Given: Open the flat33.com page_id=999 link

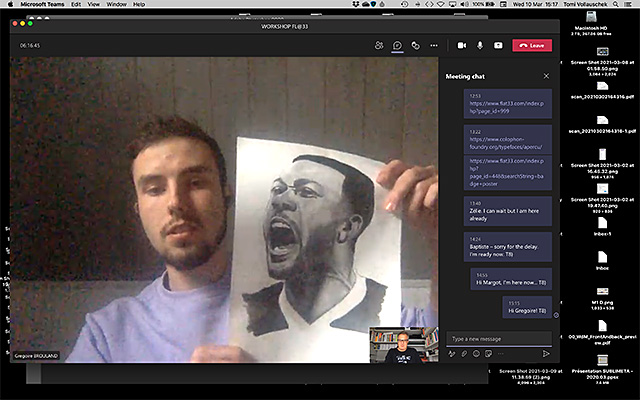Looking at the screenshot, I should (x=507, y=107).
